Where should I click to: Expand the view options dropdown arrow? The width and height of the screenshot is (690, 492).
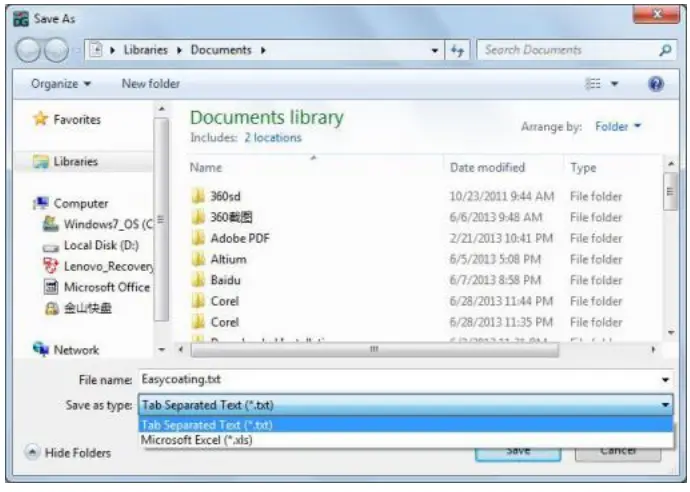pyautogui.click(x=614, y=84)
